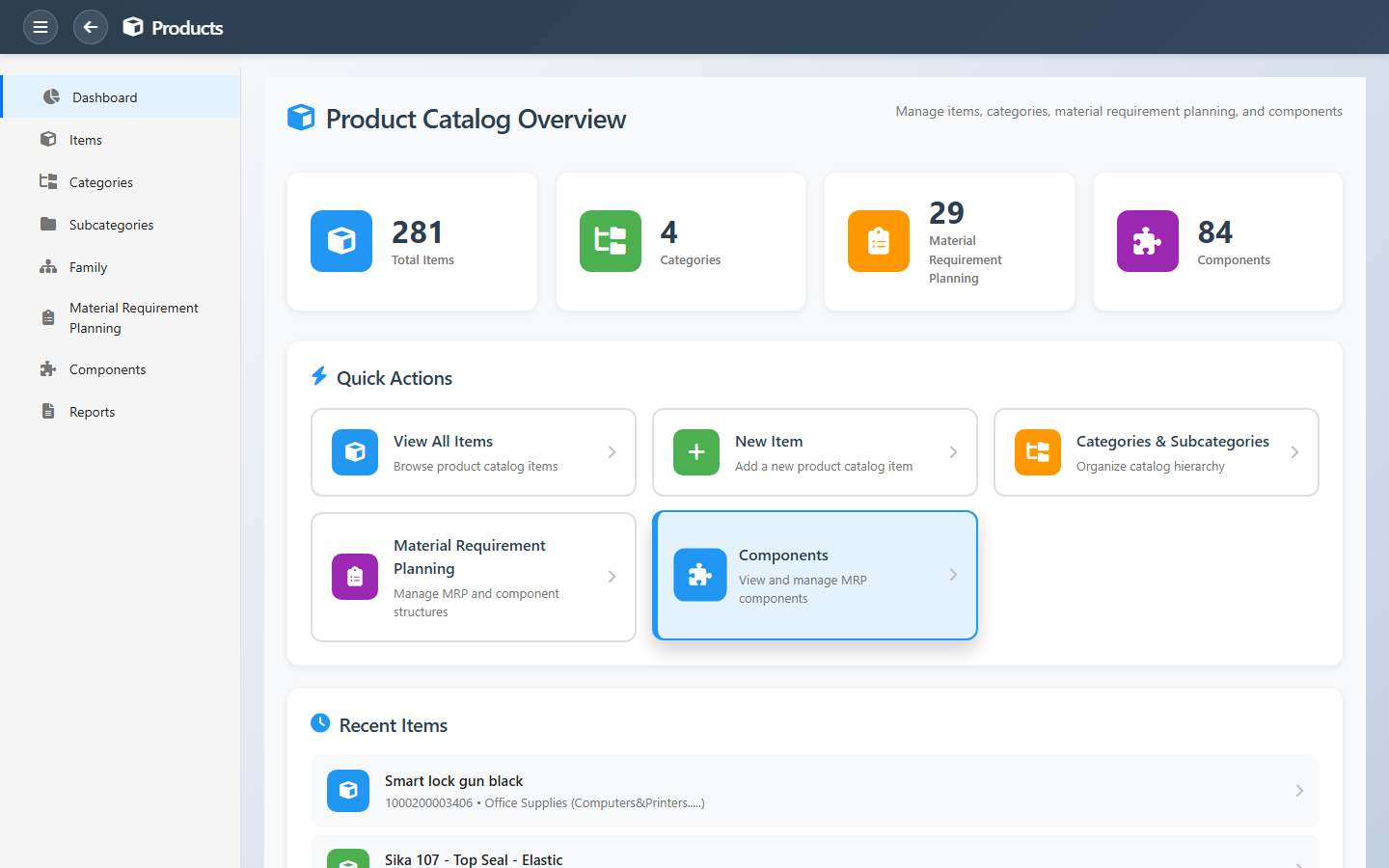Select Subcategories in the sidebar
Screen dimensions: 1389x868
pyautogui.click(x=111, y=225)
